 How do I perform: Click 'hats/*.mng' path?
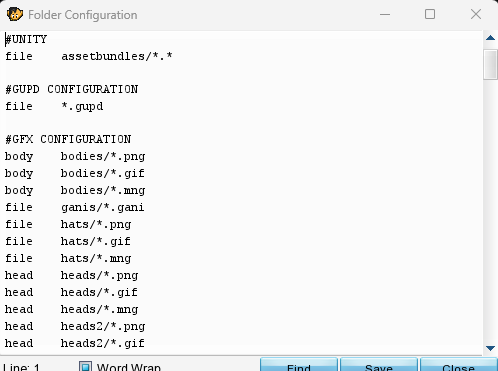point(96,259)
